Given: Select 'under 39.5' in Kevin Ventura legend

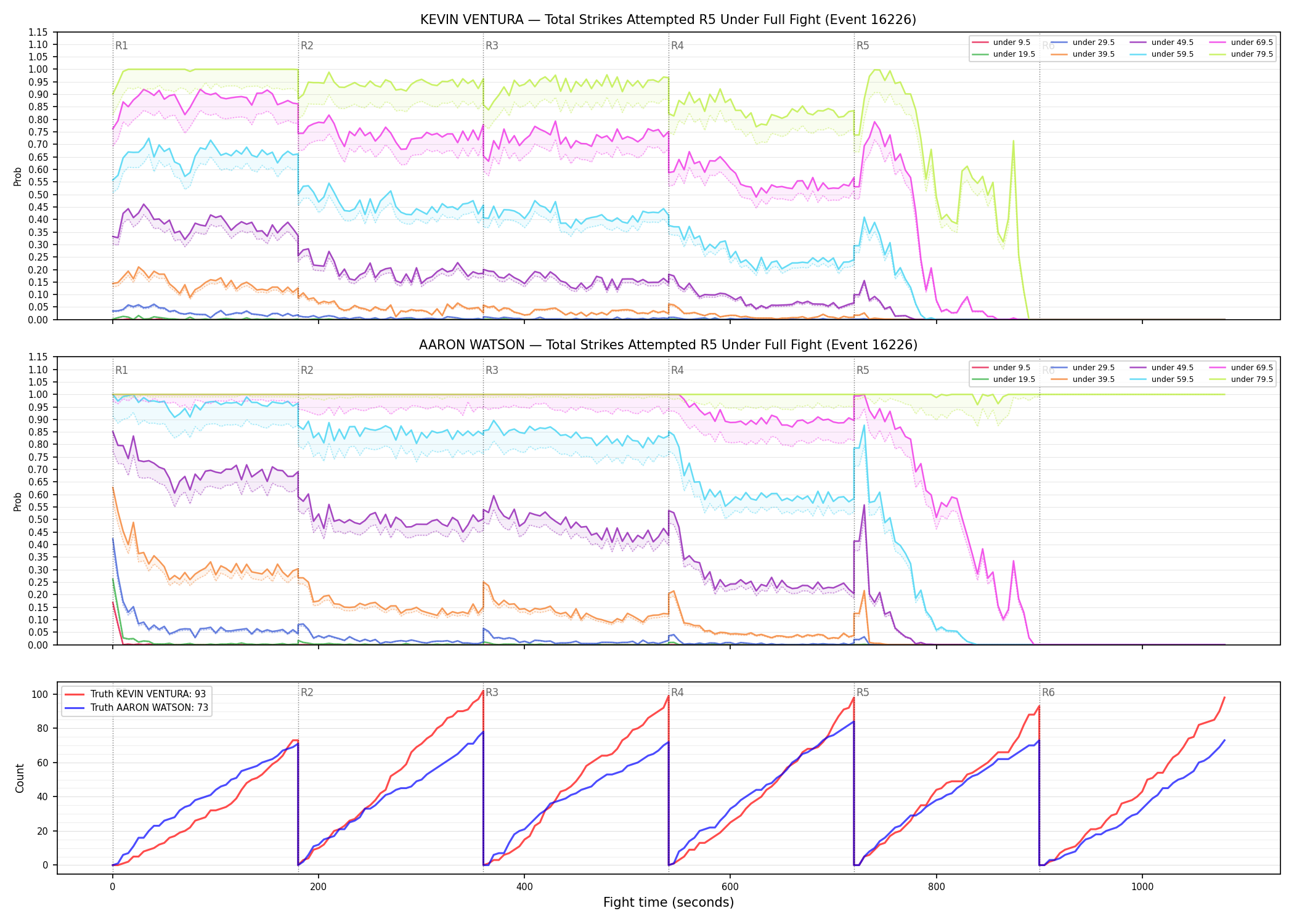Looking at the screenshot, I should point(1094,54).
